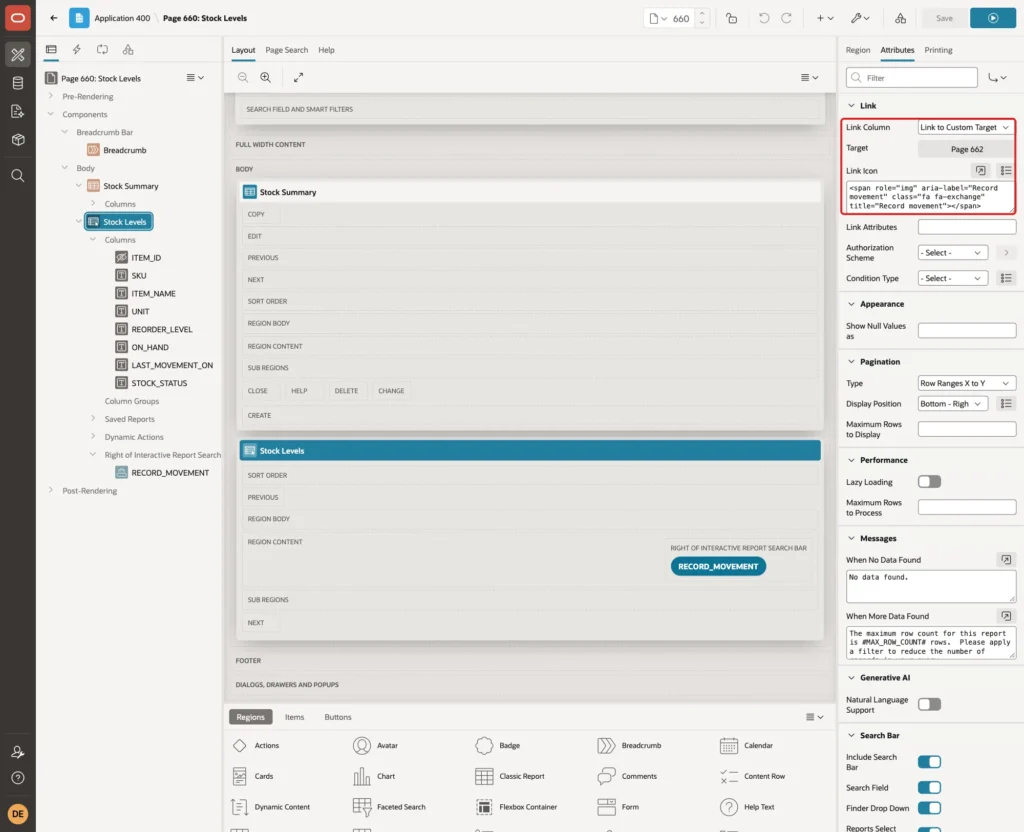The height and width of the screenshot is (832, 1024).
Task: Select RECORD_MOVEMENT button in layout
Action: point(718,566)
